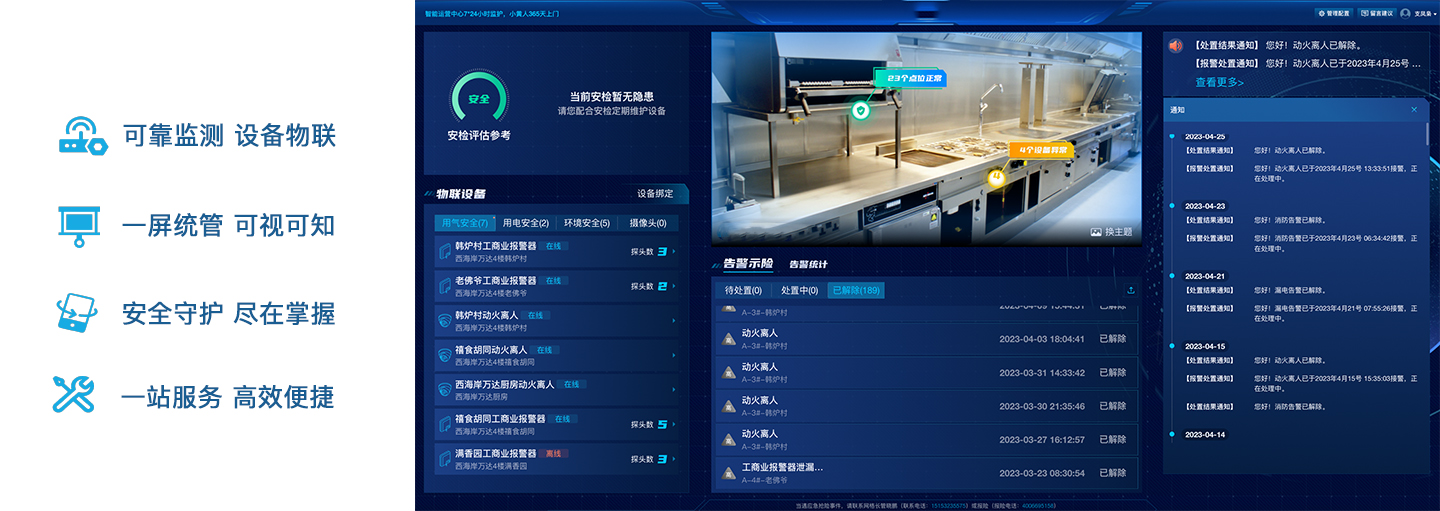Open 留言建议 feedback in top bar

(x=1377, y=13)
